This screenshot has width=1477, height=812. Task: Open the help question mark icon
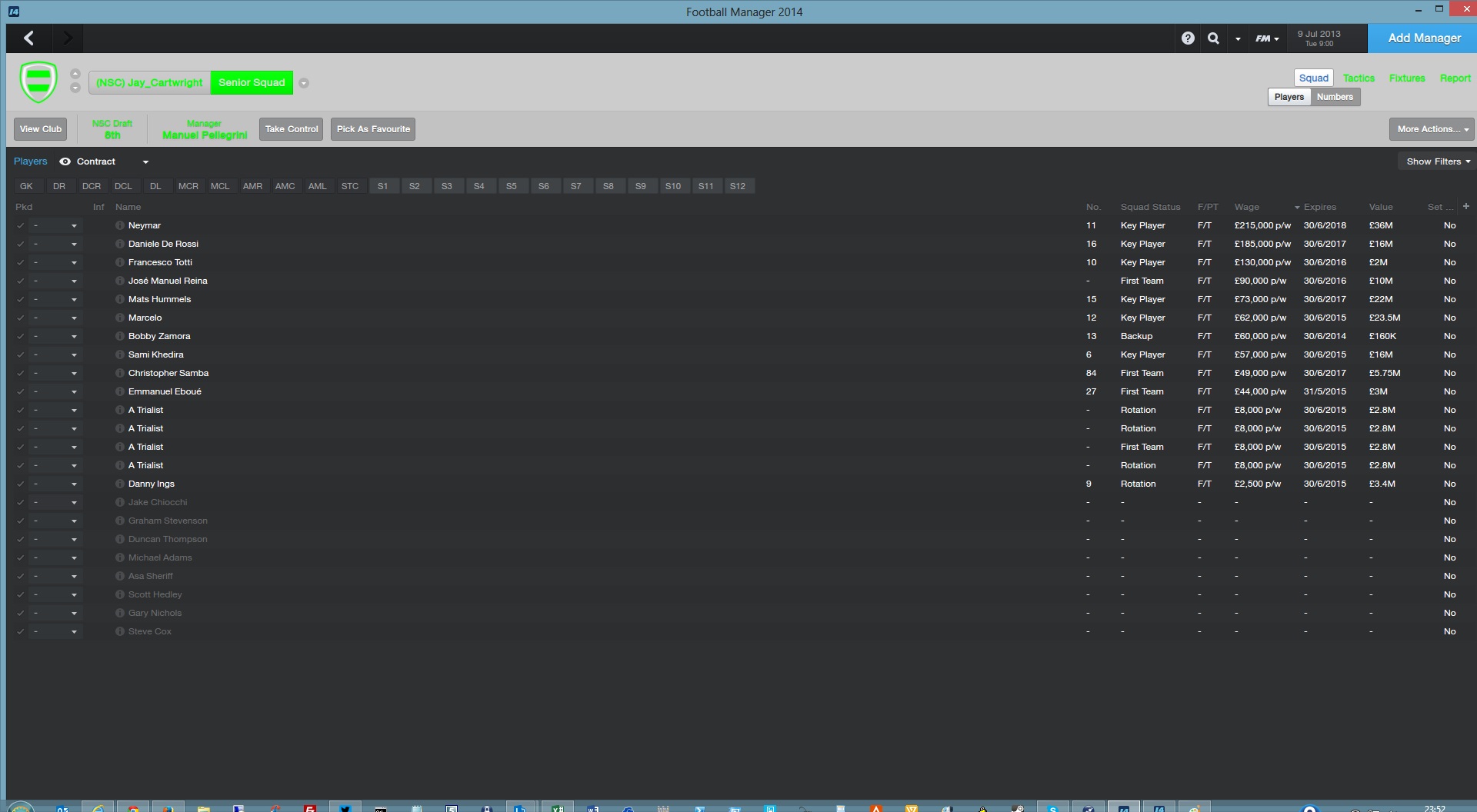pyautogui.click(x=1188, y=38)
